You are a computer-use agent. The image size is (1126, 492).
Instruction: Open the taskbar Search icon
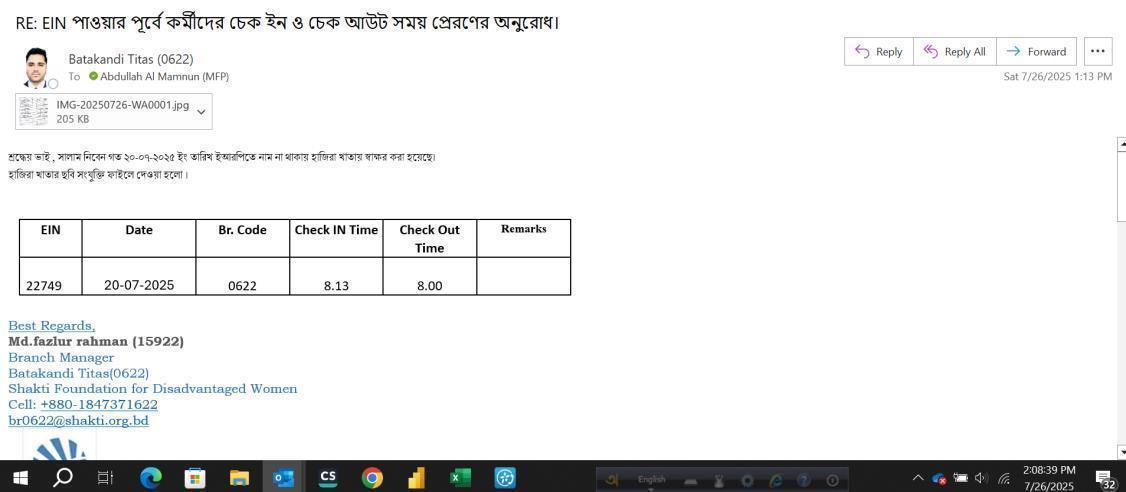click(62, 478)
